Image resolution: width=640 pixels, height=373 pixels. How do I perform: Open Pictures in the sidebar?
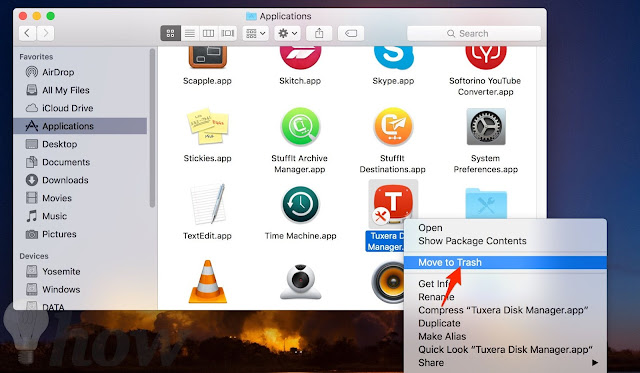(80, 234)
